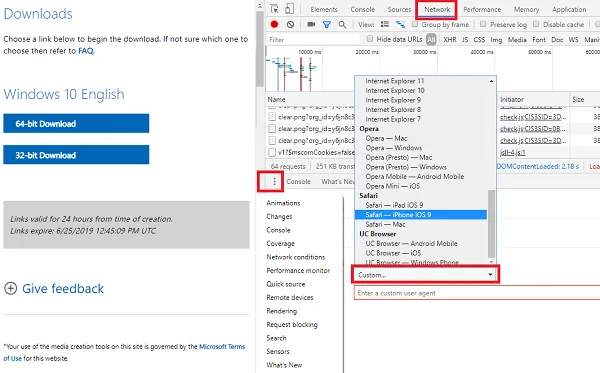600x373 pixels.
Task: Enable the Hide data URLs checkbox
Action: [x=370, y=39]
